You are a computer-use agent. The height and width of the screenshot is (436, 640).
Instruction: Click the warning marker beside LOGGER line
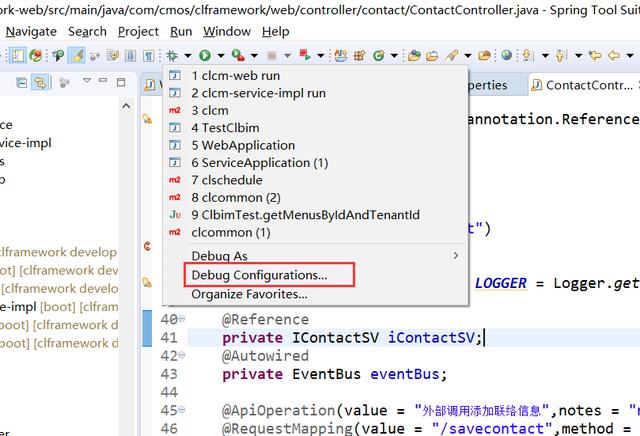(x=147, y=282)
